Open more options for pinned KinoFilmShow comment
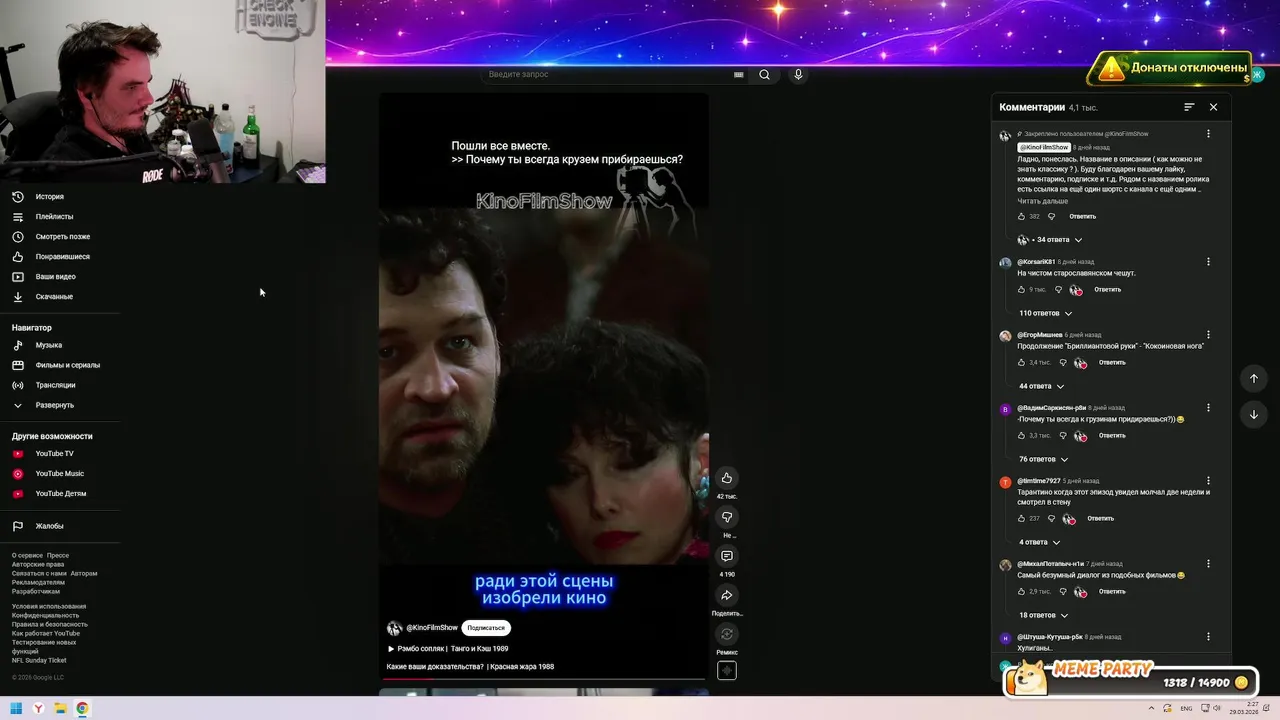 [1208, 134]
